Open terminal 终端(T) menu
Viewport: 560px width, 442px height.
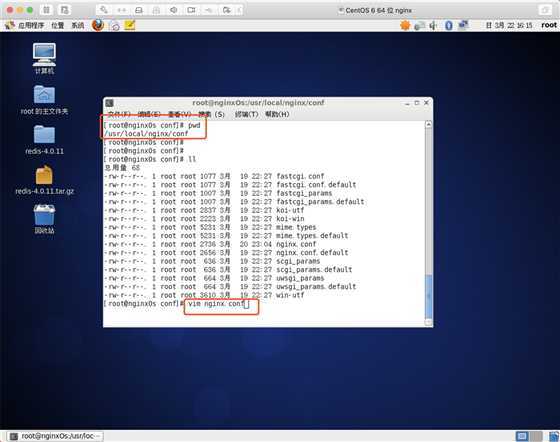click(246, 114)
